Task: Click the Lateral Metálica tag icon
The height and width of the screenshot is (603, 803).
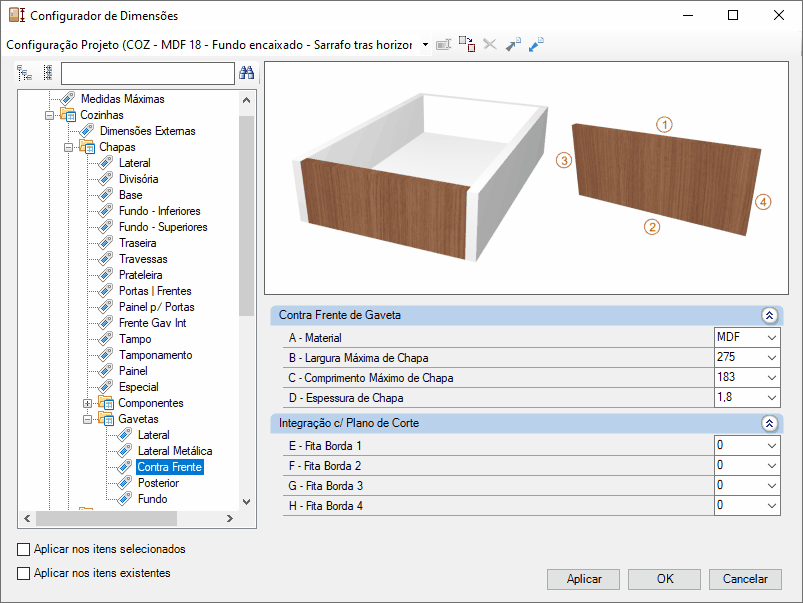Action: click(x=124, y=450)
